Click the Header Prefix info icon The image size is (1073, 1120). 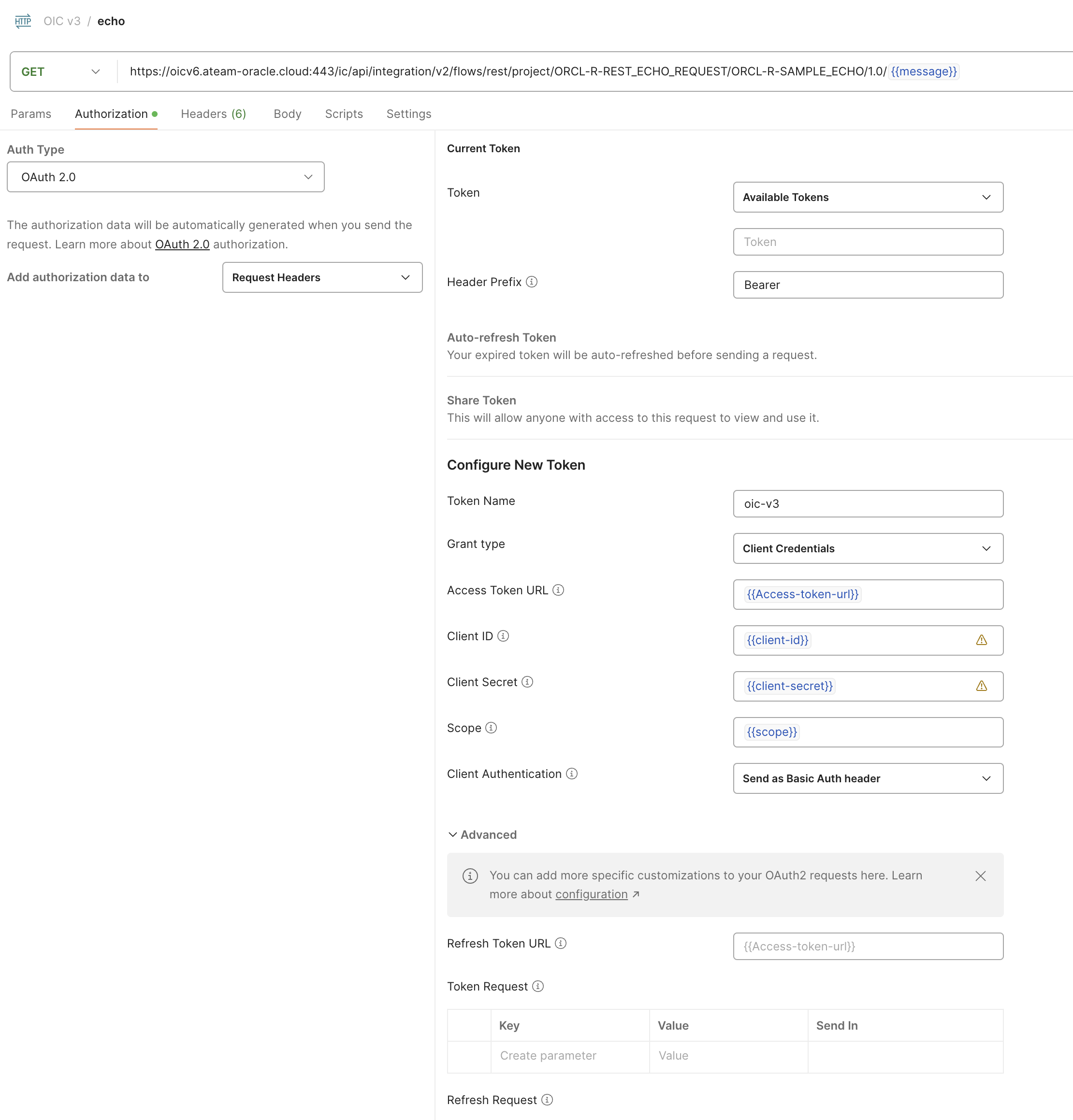[x=532, y=282]
